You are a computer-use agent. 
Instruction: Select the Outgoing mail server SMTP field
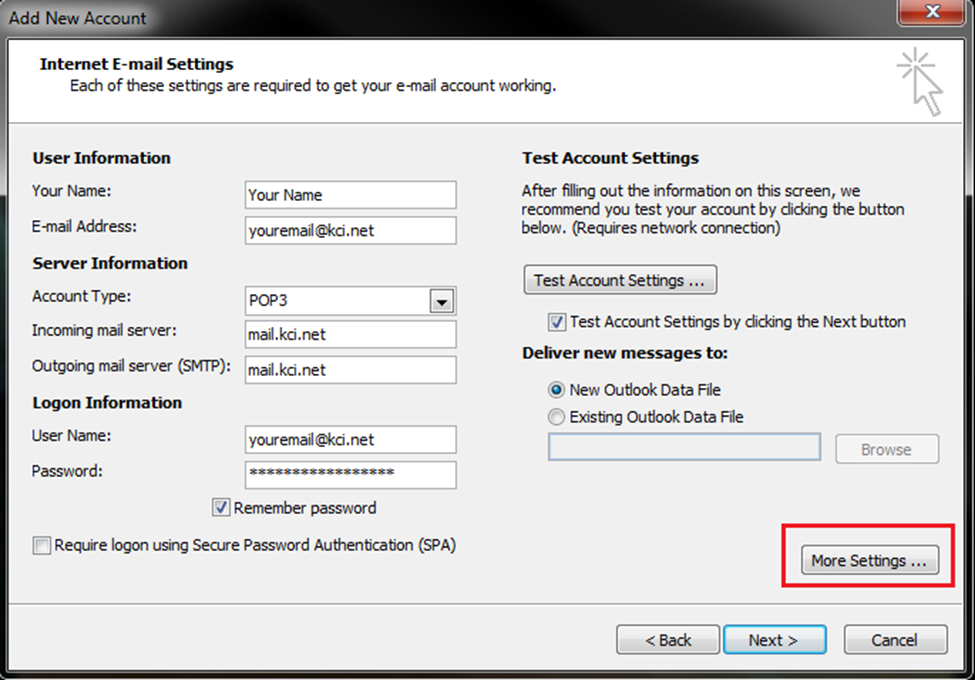[x=350, y=370]
